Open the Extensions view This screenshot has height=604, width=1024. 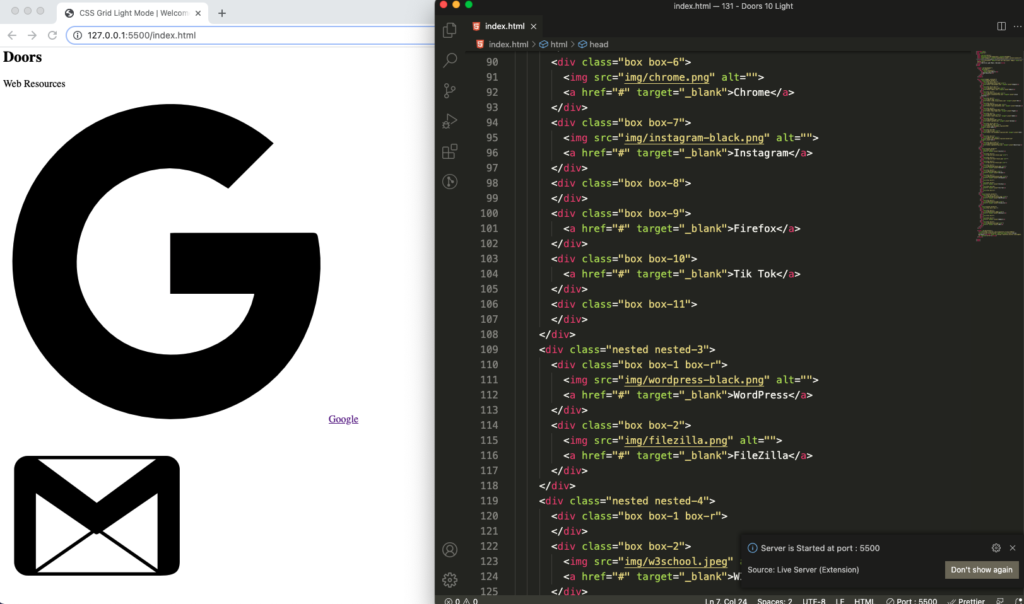click(x=449, y=151)
